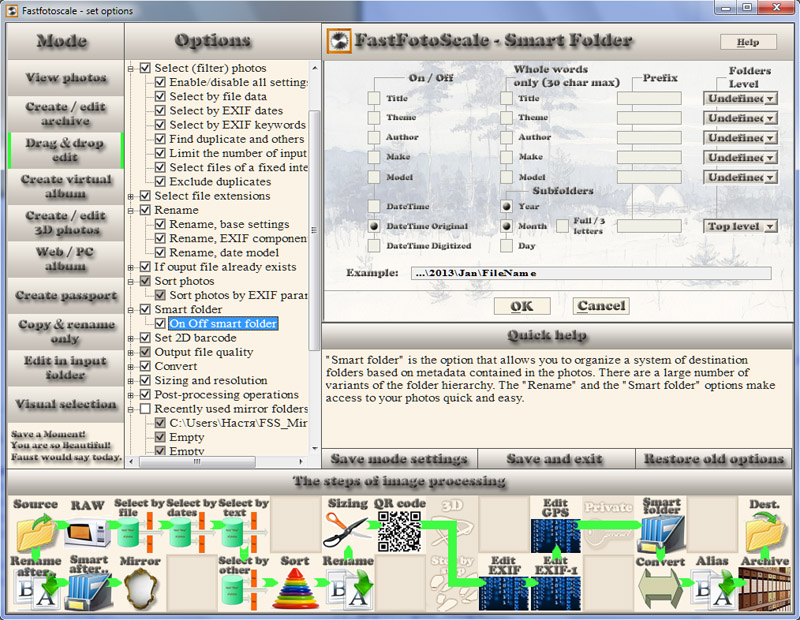Viewport: 800px width, 620px height.
Task: Open the Folders Level dropdown for Model
Action: [740, 178]
